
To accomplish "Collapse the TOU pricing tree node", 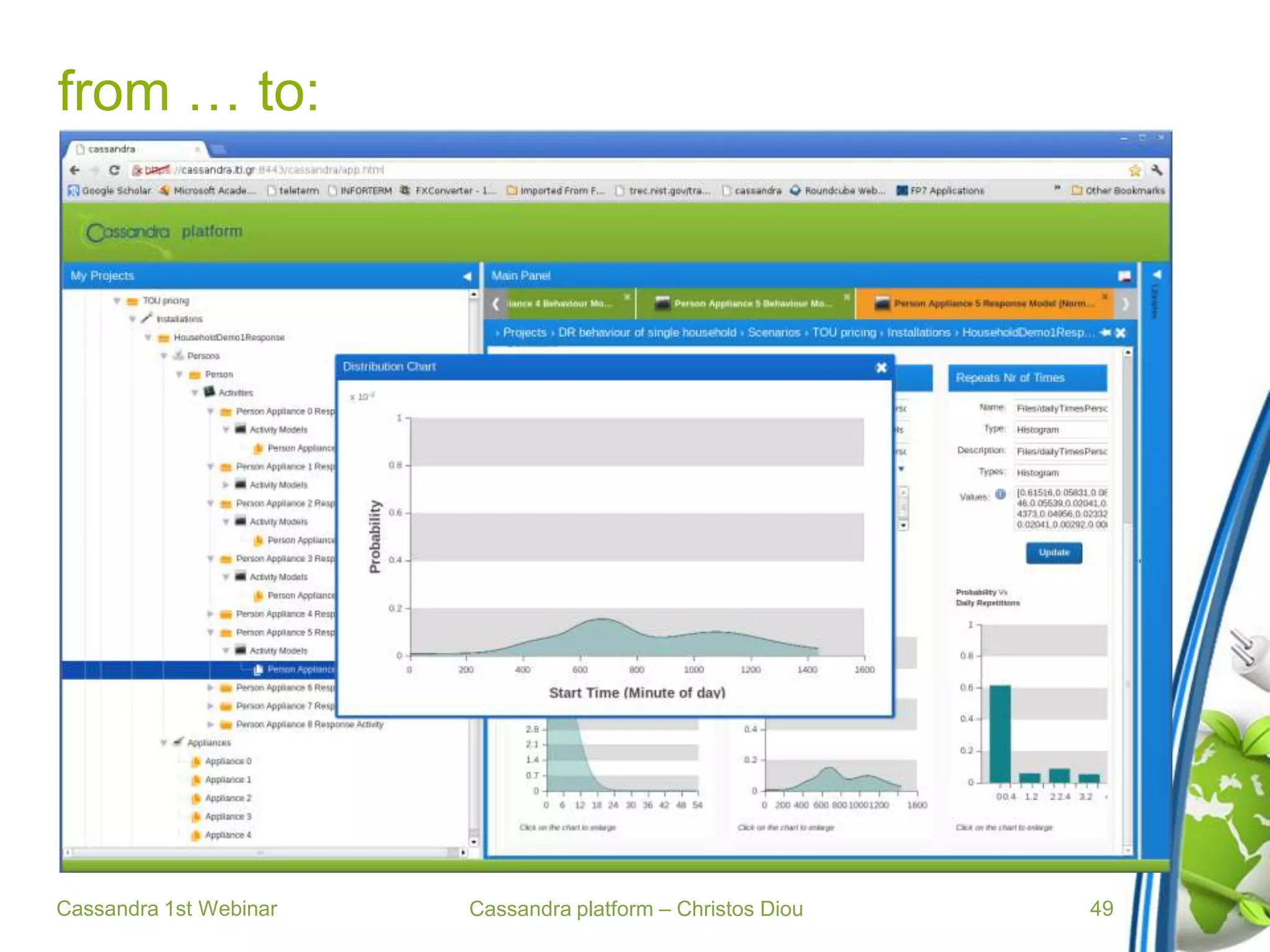I will point(117,301).
